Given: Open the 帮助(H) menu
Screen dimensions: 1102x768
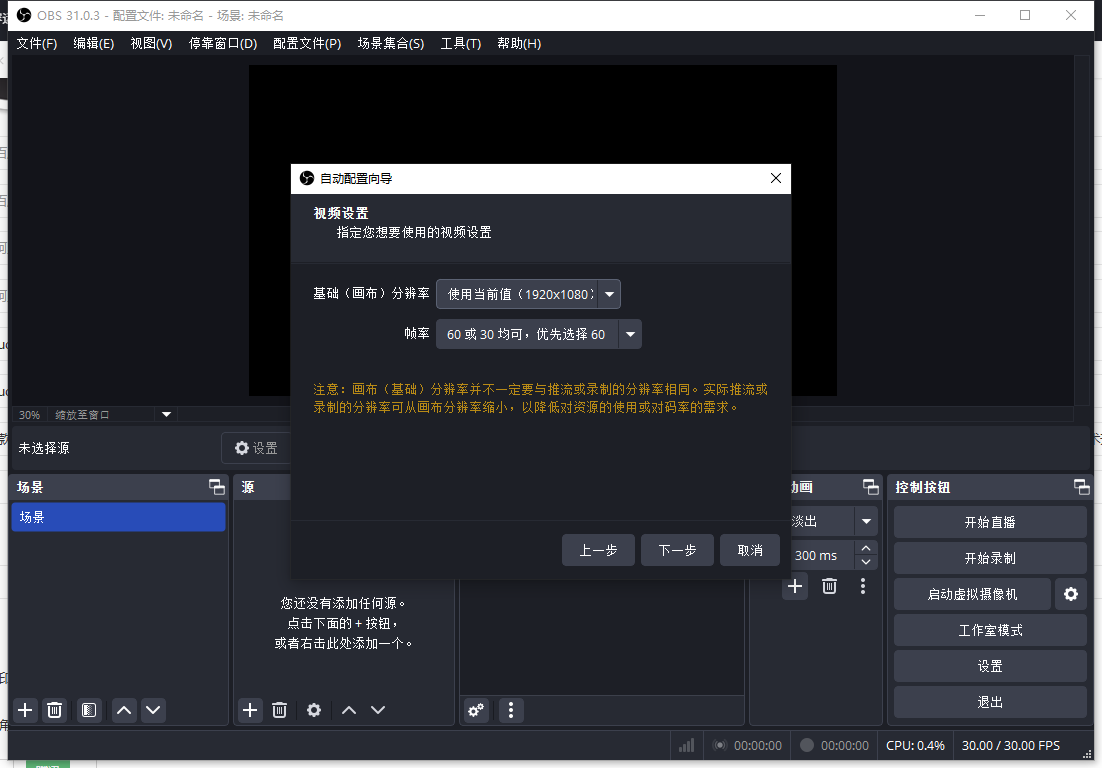Looking at the screenshot, I should [x=519, y=43].
